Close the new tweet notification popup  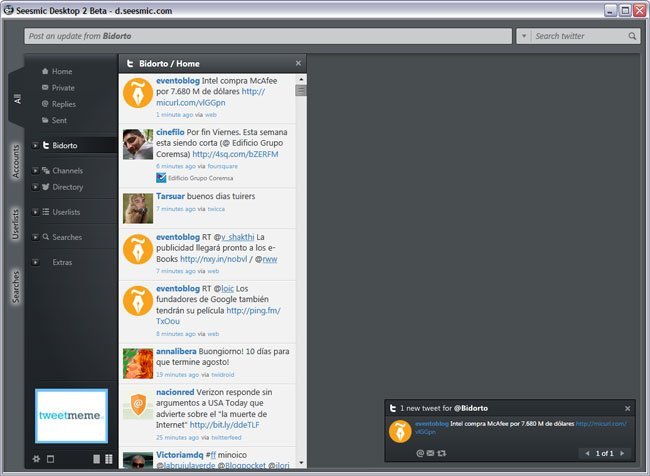pyautogui.click(x=628, y=408)
